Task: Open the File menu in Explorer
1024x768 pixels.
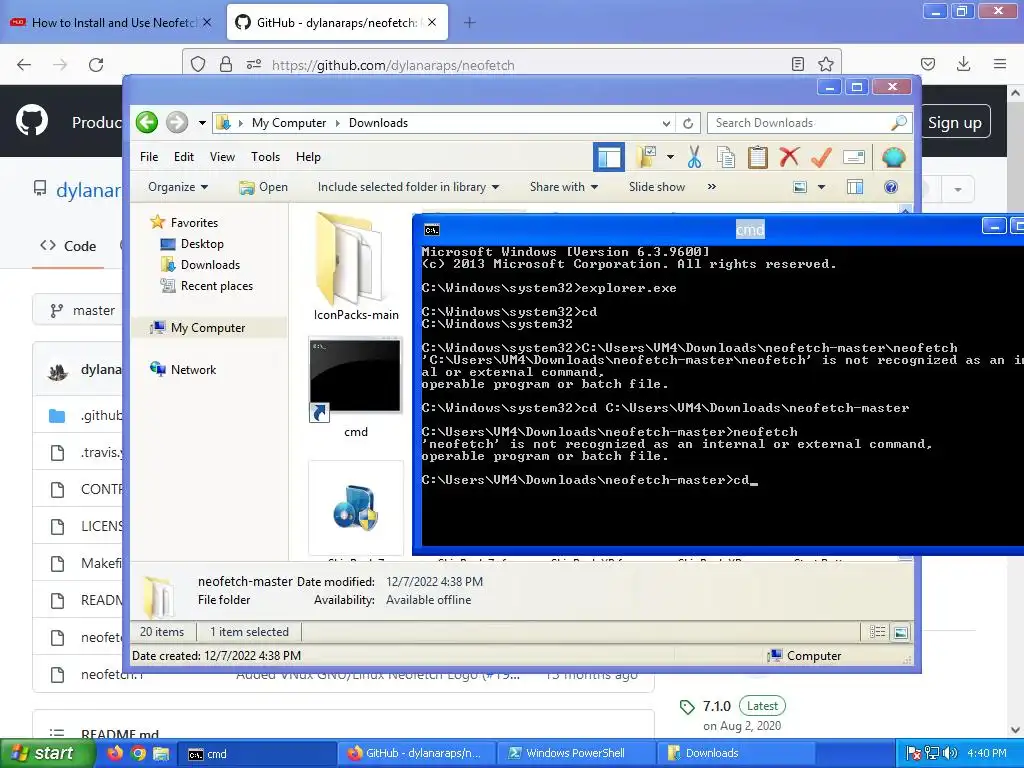Action: tap(149, 157)
